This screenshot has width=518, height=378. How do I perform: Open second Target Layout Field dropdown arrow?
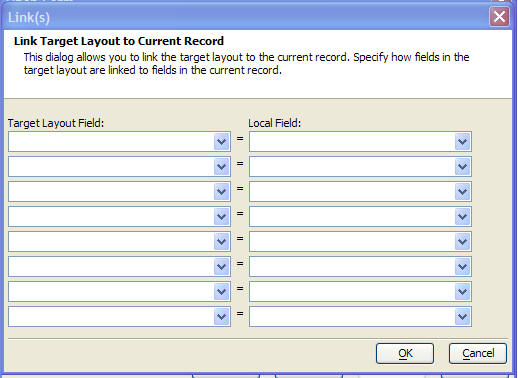click(x=222, y=167)
